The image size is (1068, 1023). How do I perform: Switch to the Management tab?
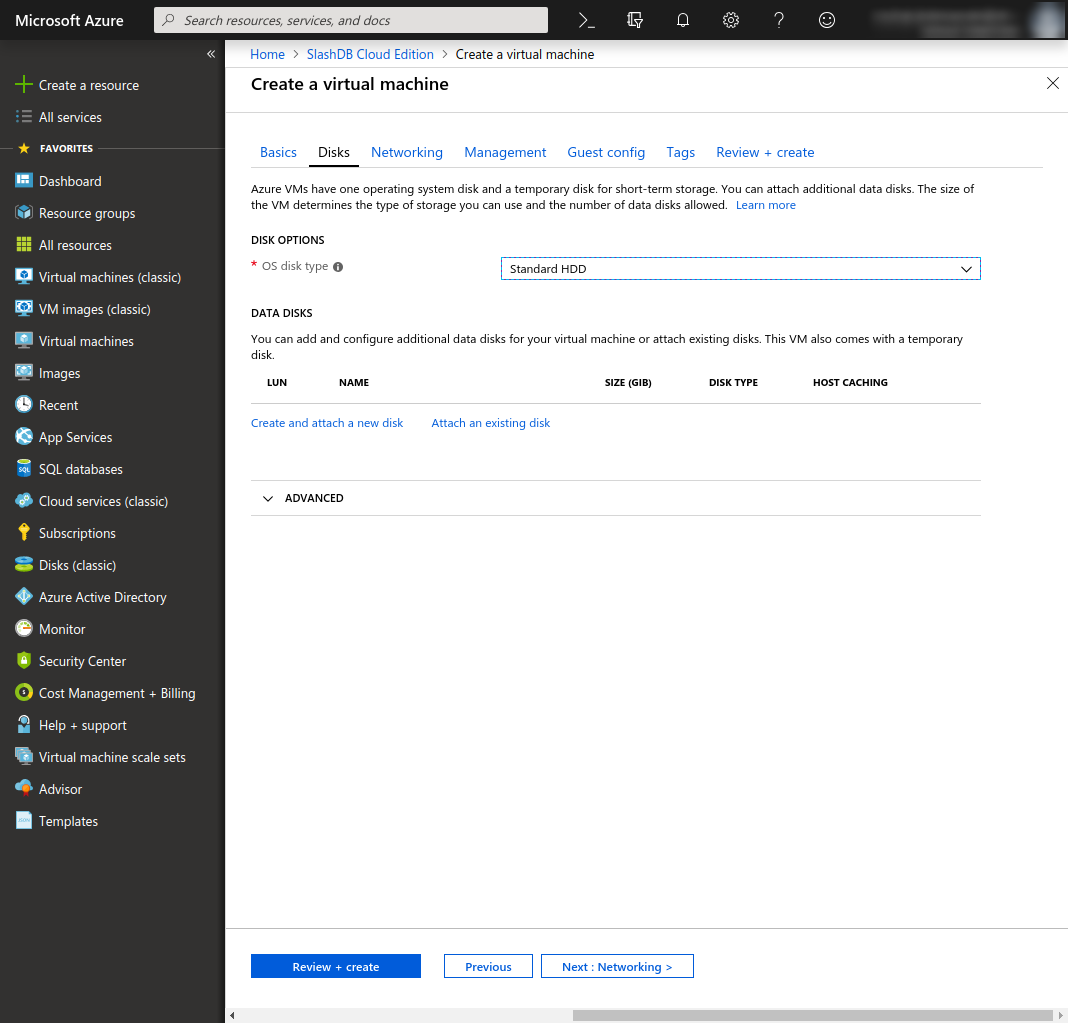505,152
